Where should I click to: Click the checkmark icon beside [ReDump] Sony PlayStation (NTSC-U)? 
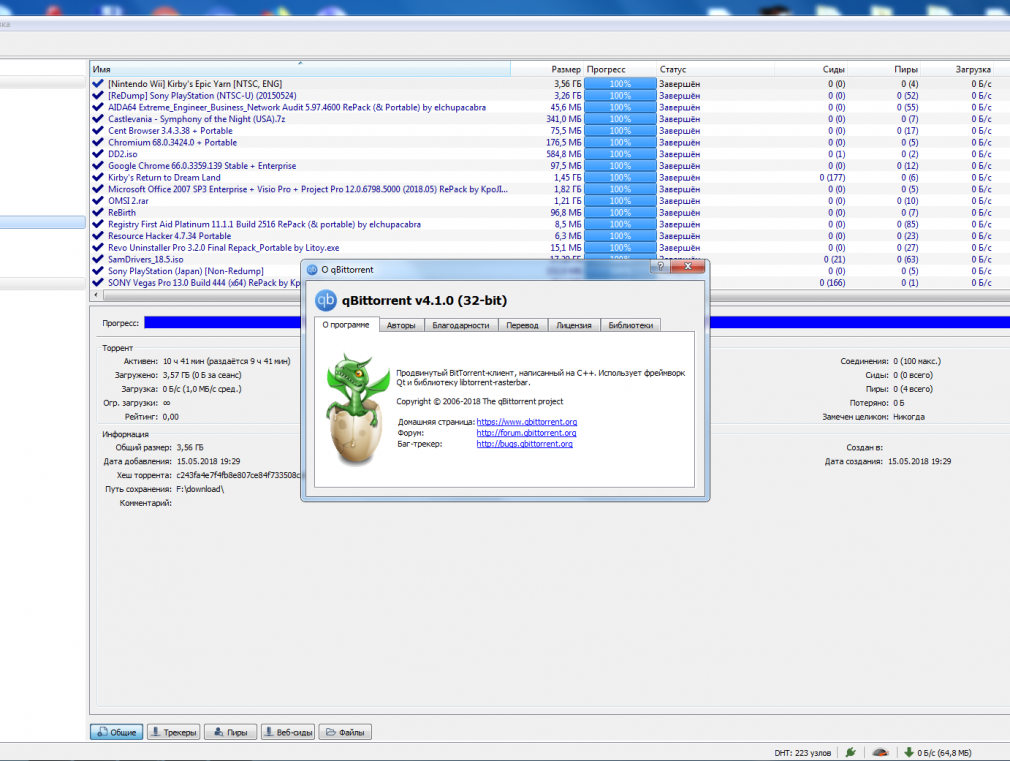tap(98, 95)
